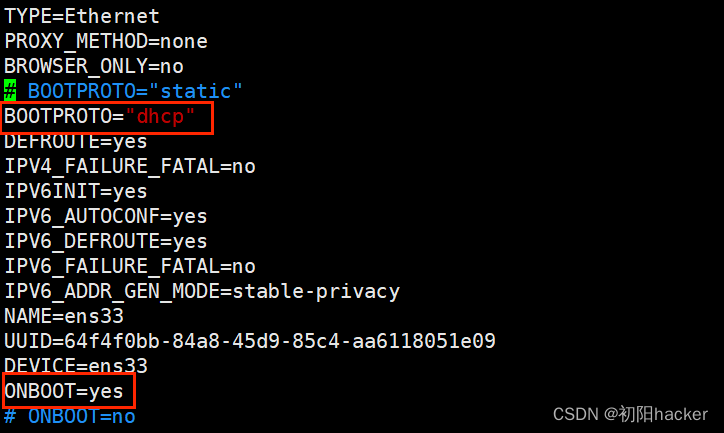Click the stable-privacy value
724x433 pixels.
[316, 291]
